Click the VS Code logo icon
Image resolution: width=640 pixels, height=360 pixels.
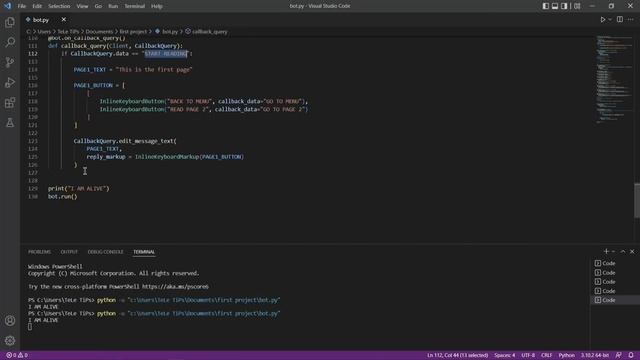click(x=7, y=6)
